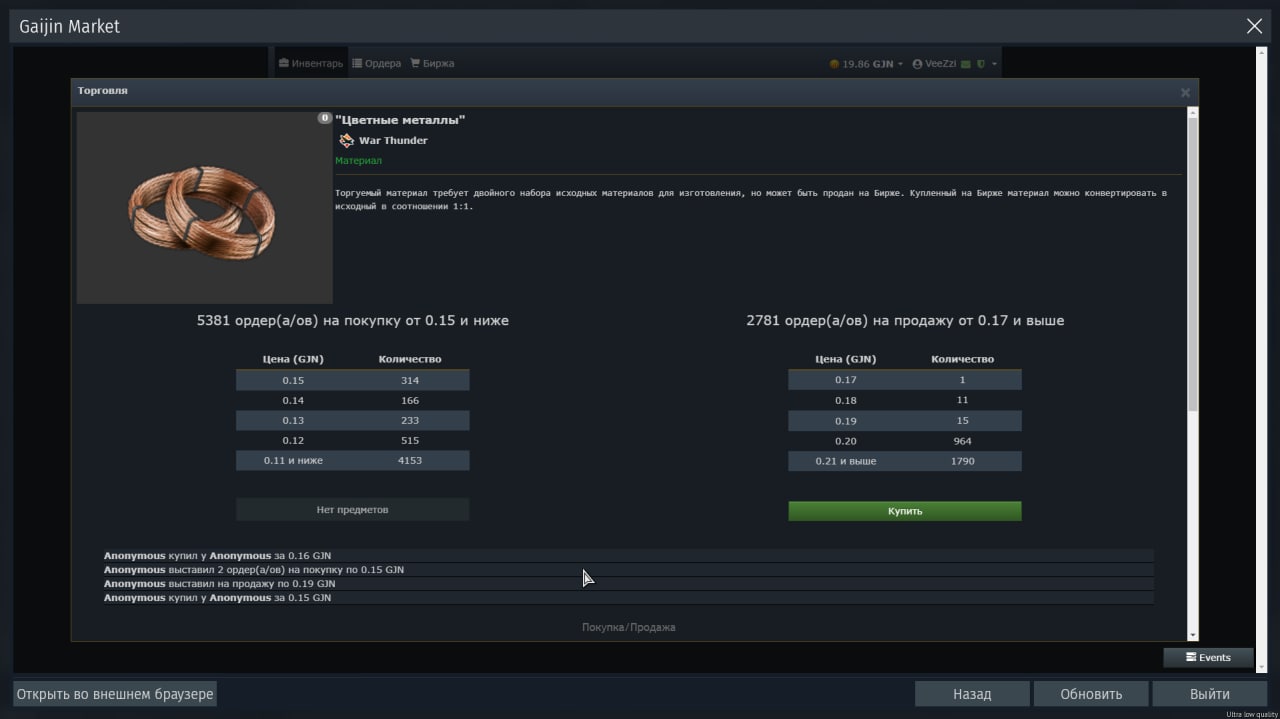Select the 0.17 sell order row
This screenshot has height=719, width=1280.
pos(905,380)
